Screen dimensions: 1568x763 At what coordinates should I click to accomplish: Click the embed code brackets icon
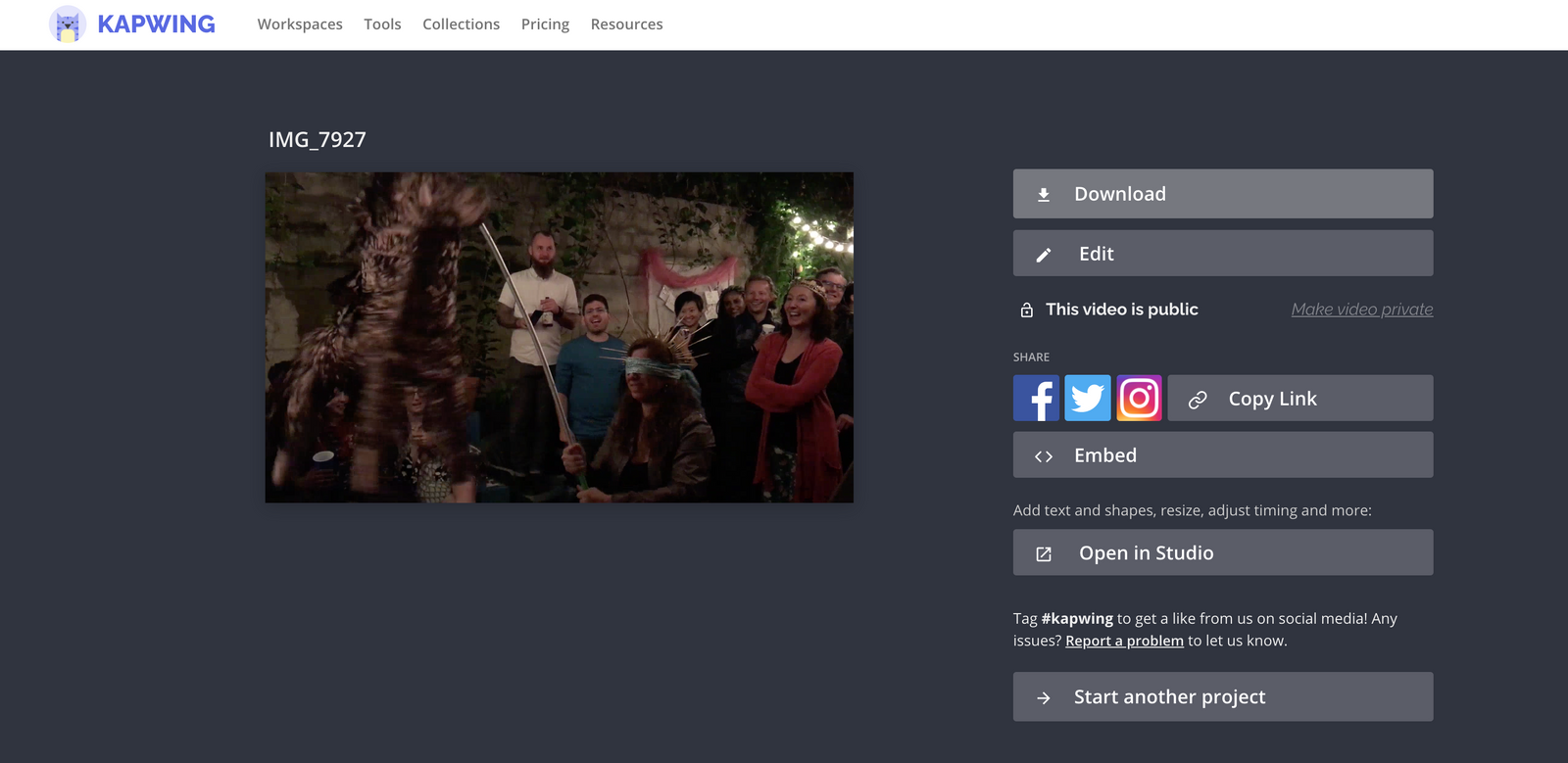click(1044, 456)
